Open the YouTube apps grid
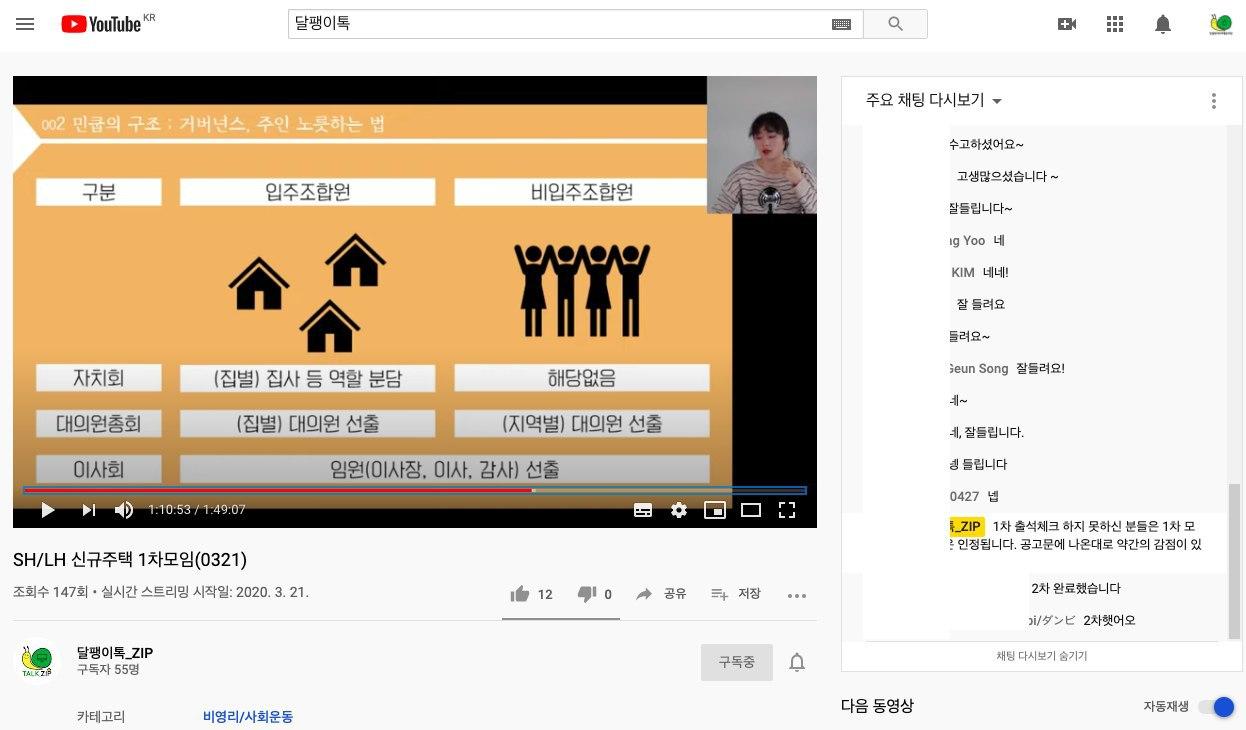This screenshot has height=730, width=1246. click(1115, 24)
